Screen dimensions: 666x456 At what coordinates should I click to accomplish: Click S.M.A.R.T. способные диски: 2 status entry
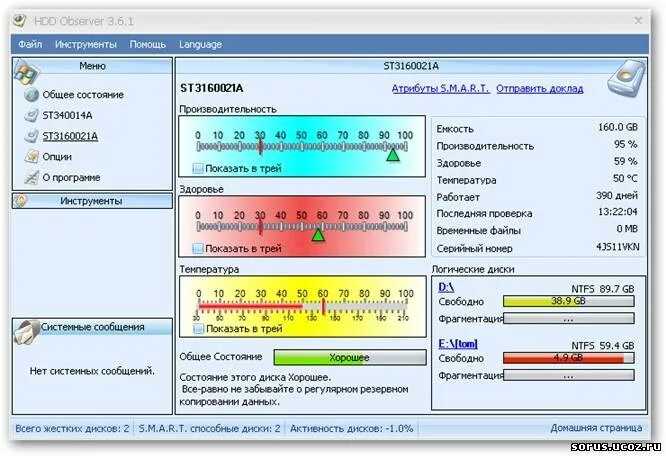pos(209,428)
